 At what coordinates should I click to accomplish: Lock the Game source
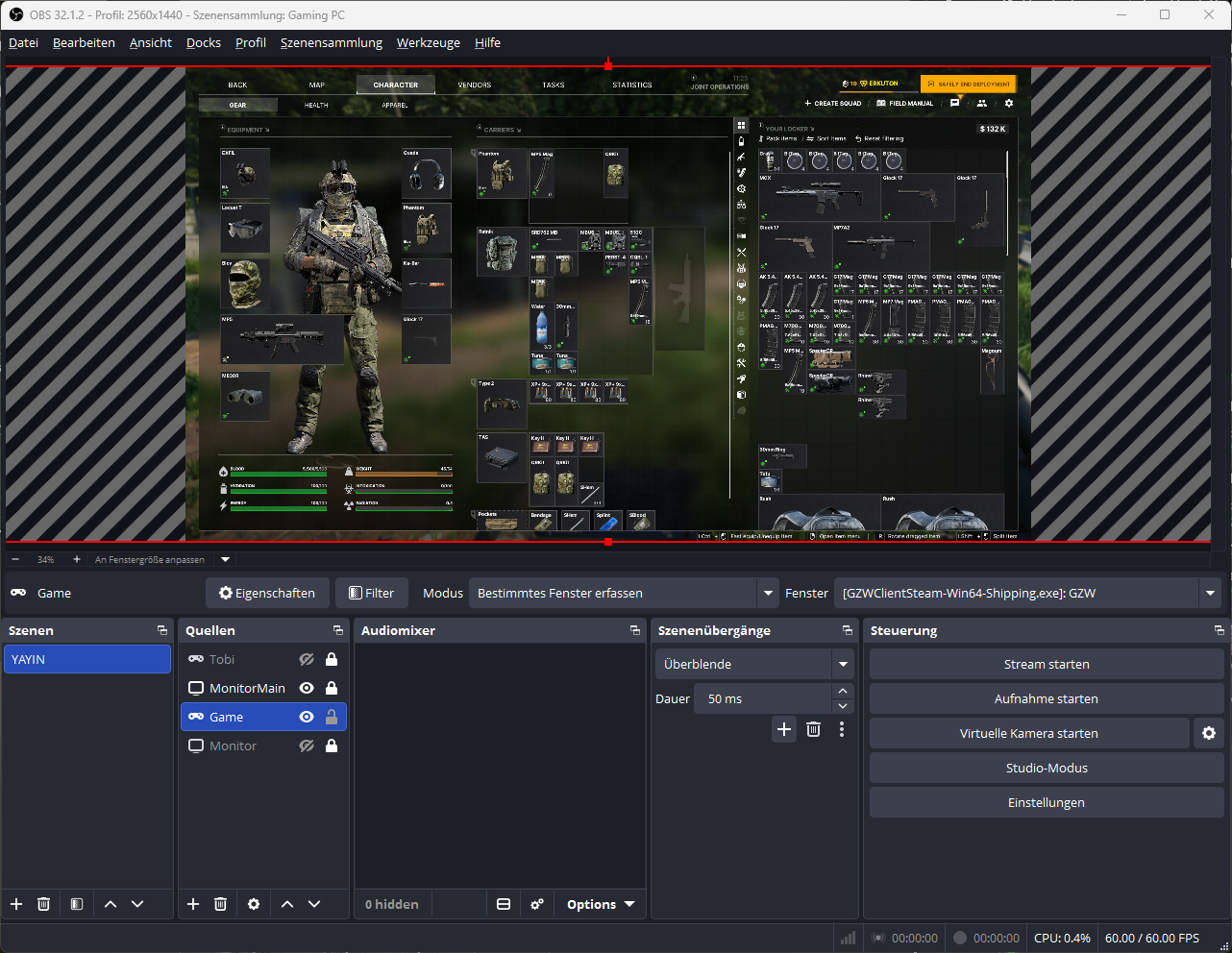[x=332, y=717]
